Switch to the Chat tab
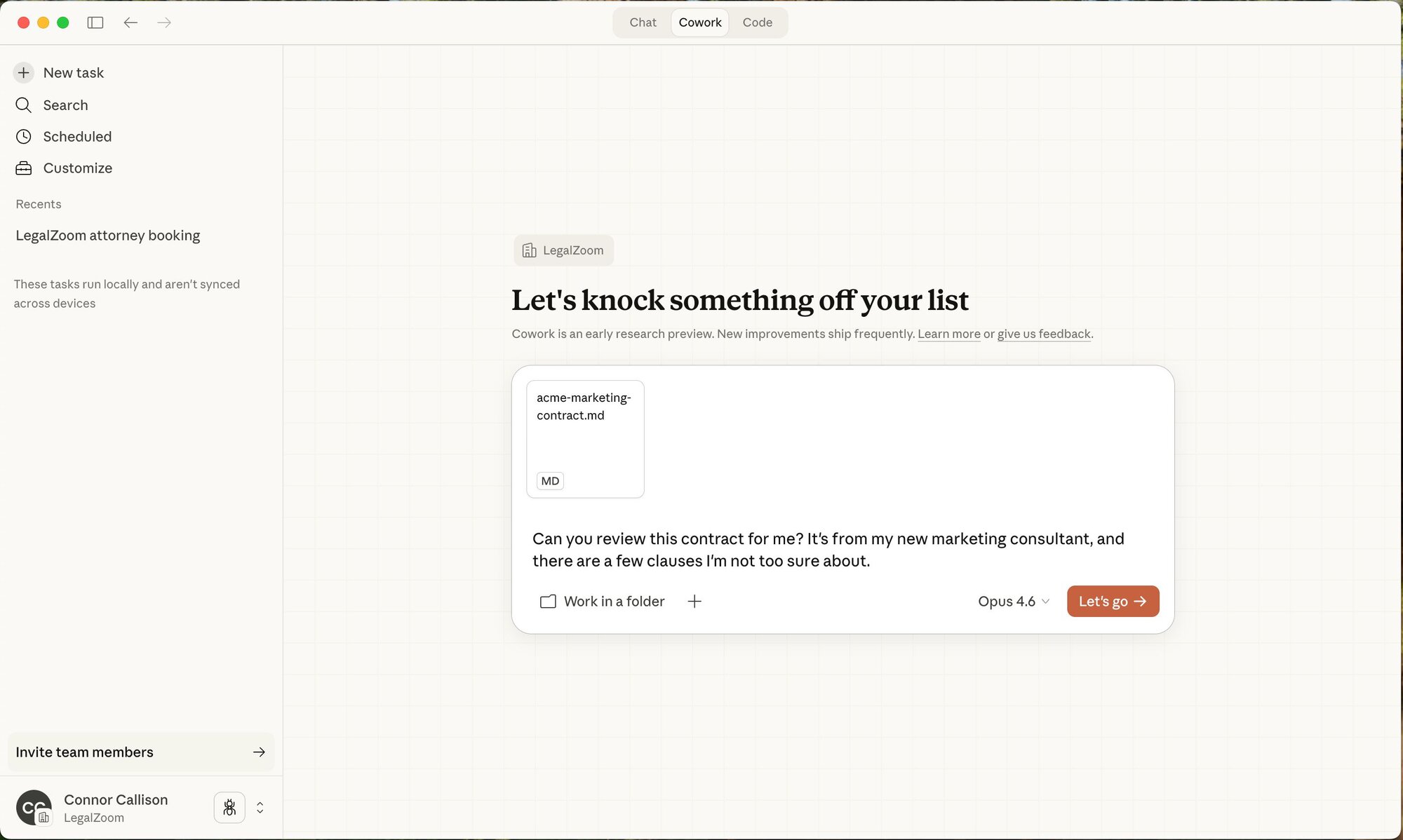Screen dimensions: 1403x840 coord(643,22)
